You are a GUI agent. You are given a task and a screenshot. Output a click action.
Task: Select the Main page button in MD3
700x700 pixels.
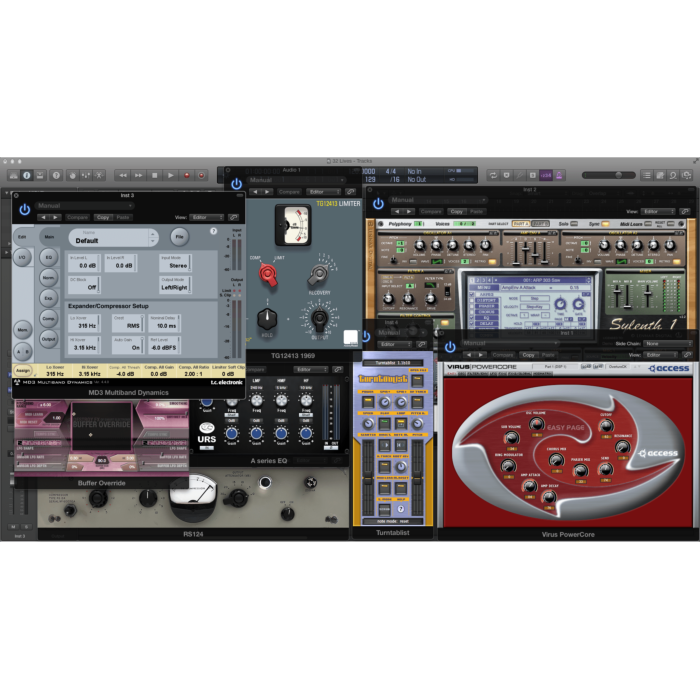(x=49, y=237)
